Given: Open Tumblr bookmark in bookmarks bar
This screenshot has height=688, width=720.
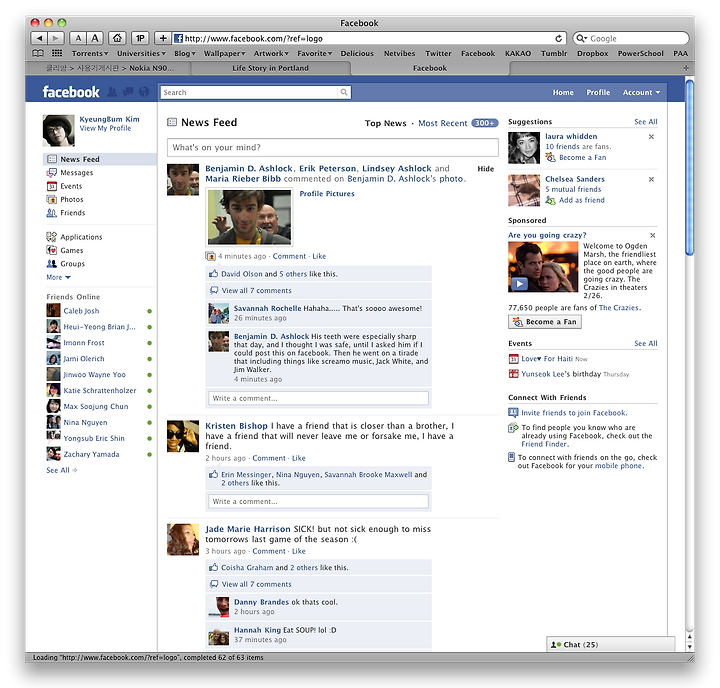Looking at the screenshot, I should pyautogui.click(x=554, y=53).
